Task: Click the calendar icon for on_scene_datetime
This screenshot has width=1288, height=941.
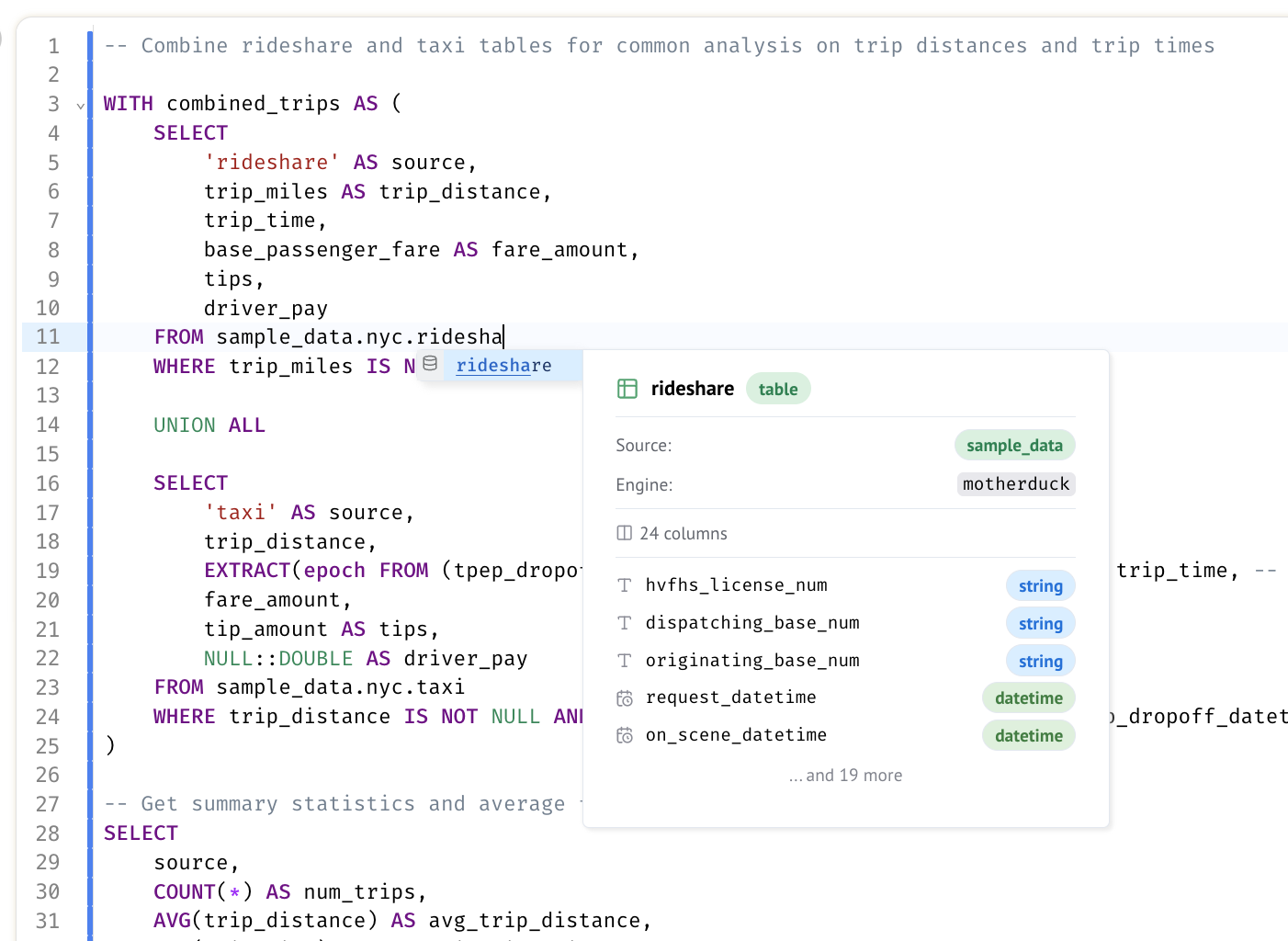Action: (x=625, y=735)
